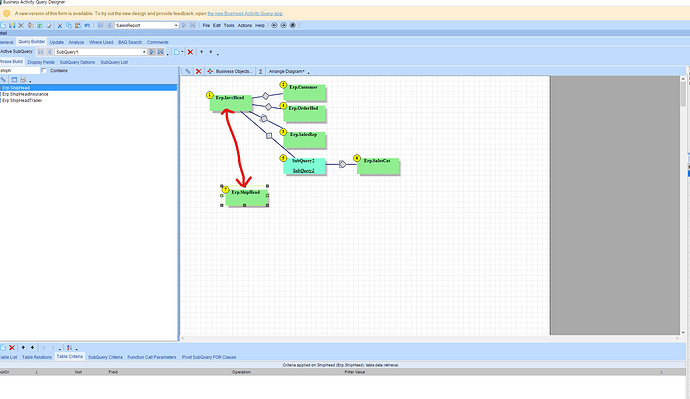
Task: Click the print icon in table search panel
Action: pyautogui.click(x=23, y=80)
